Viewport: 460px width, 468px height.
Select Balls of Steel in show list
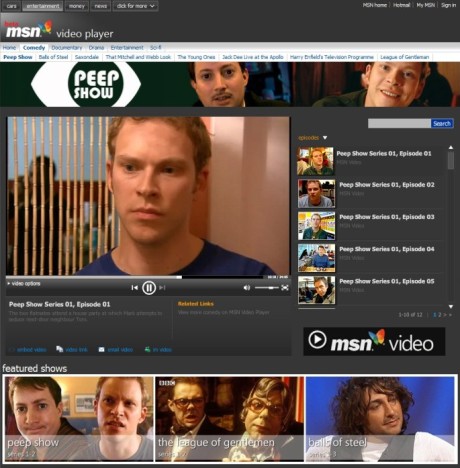pos(53,57)
